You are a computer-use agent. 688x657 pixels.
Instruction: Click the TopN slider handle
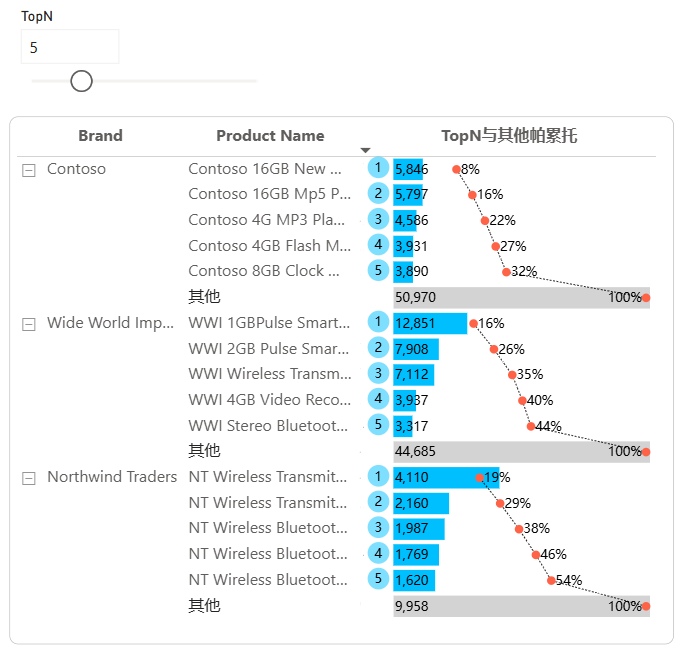click(x=81, y=81)
